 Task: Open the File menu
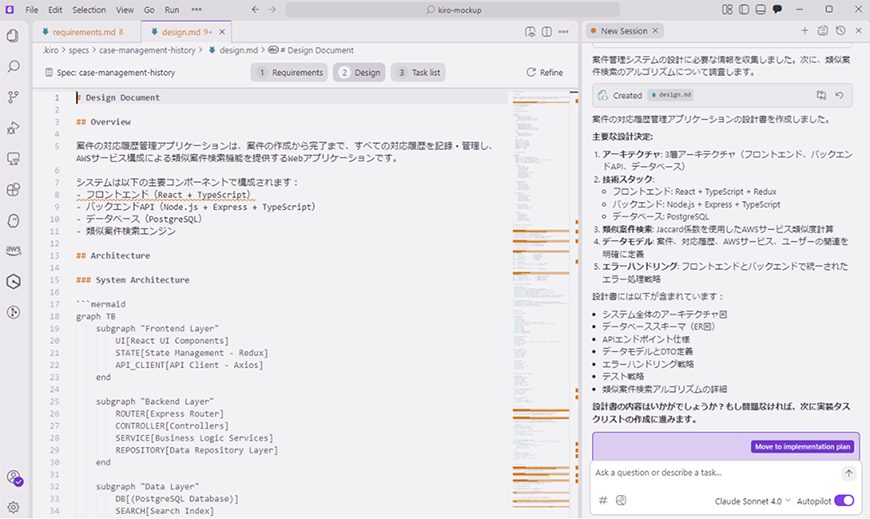coord(32,9)
